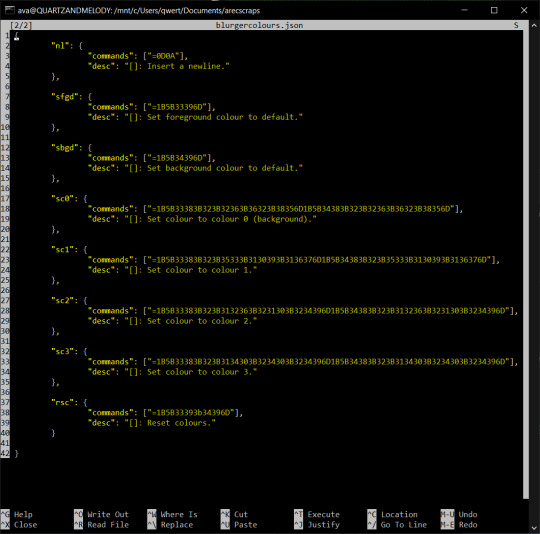Click the Execute shortcut label
Screen dimensions: 540x534
pos(323,514)
